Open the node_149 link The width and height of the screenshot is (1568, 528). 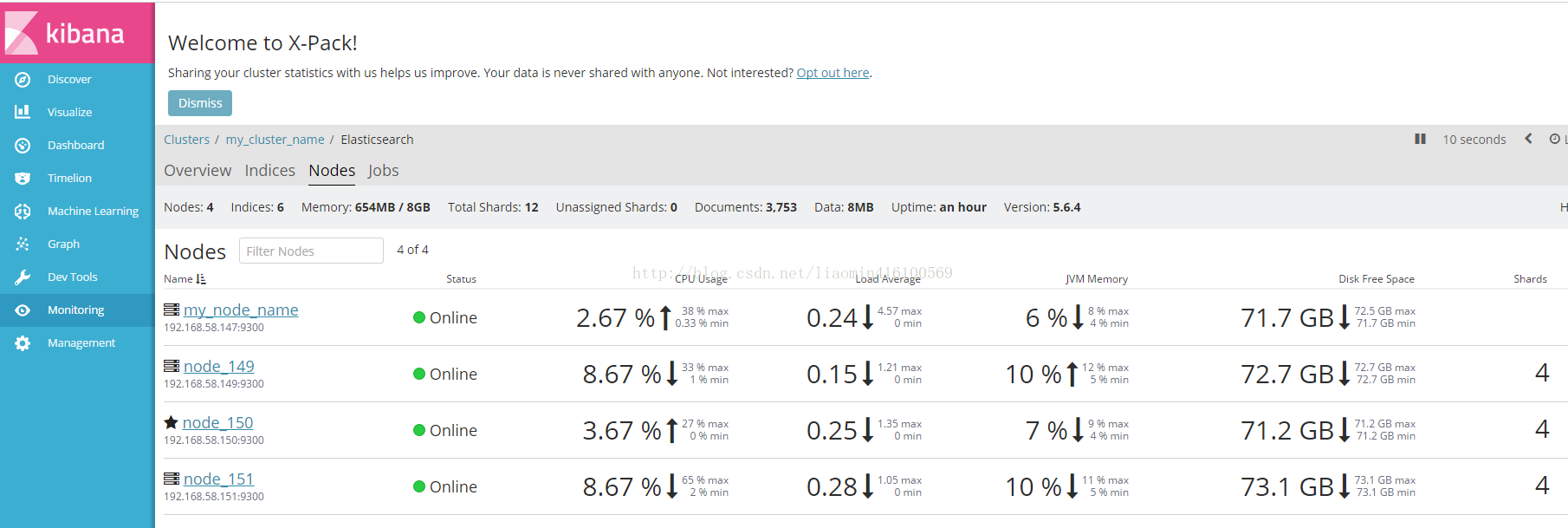219,366
